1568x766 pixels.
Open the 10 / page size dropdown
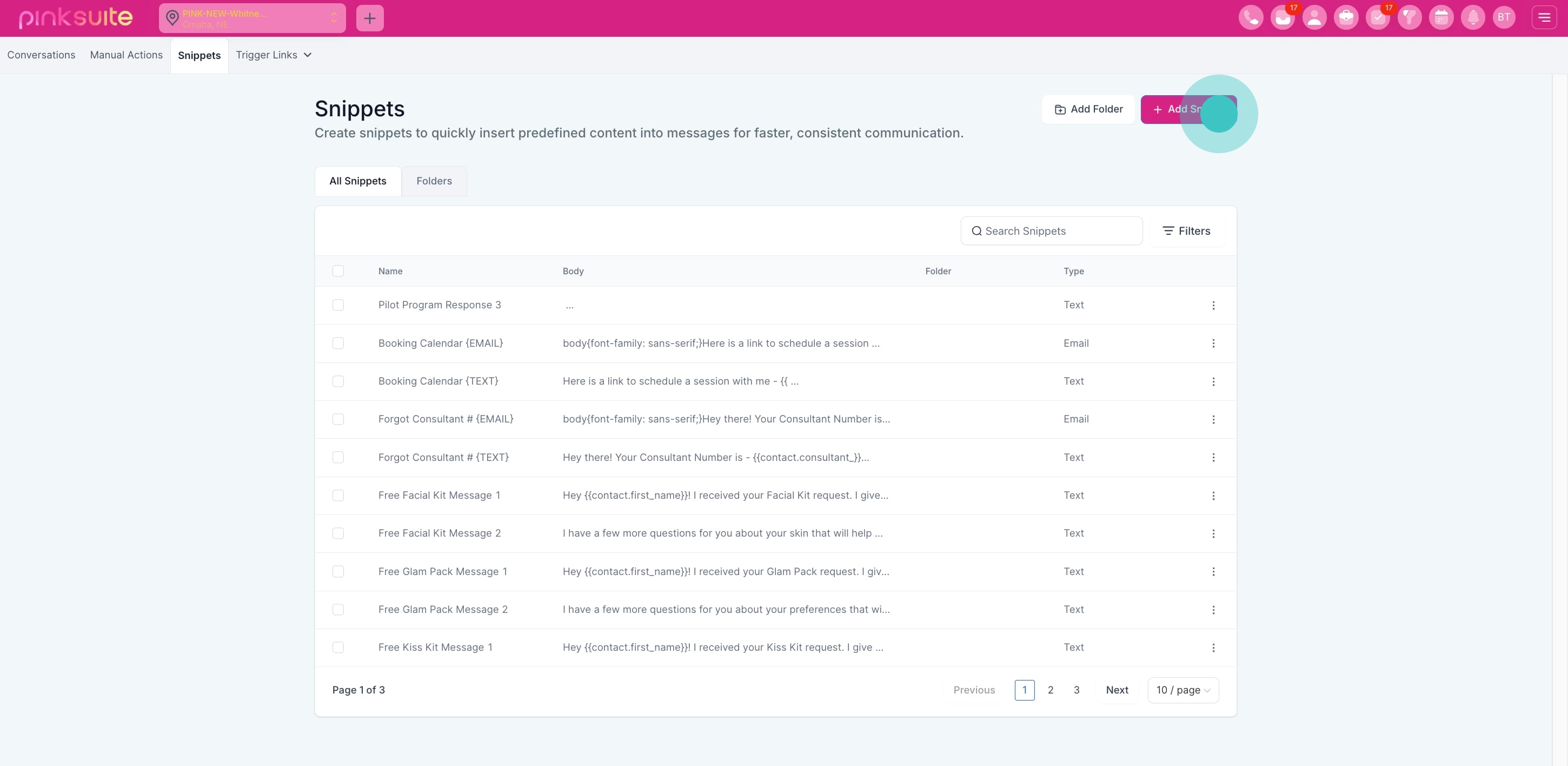point(1182,690)
